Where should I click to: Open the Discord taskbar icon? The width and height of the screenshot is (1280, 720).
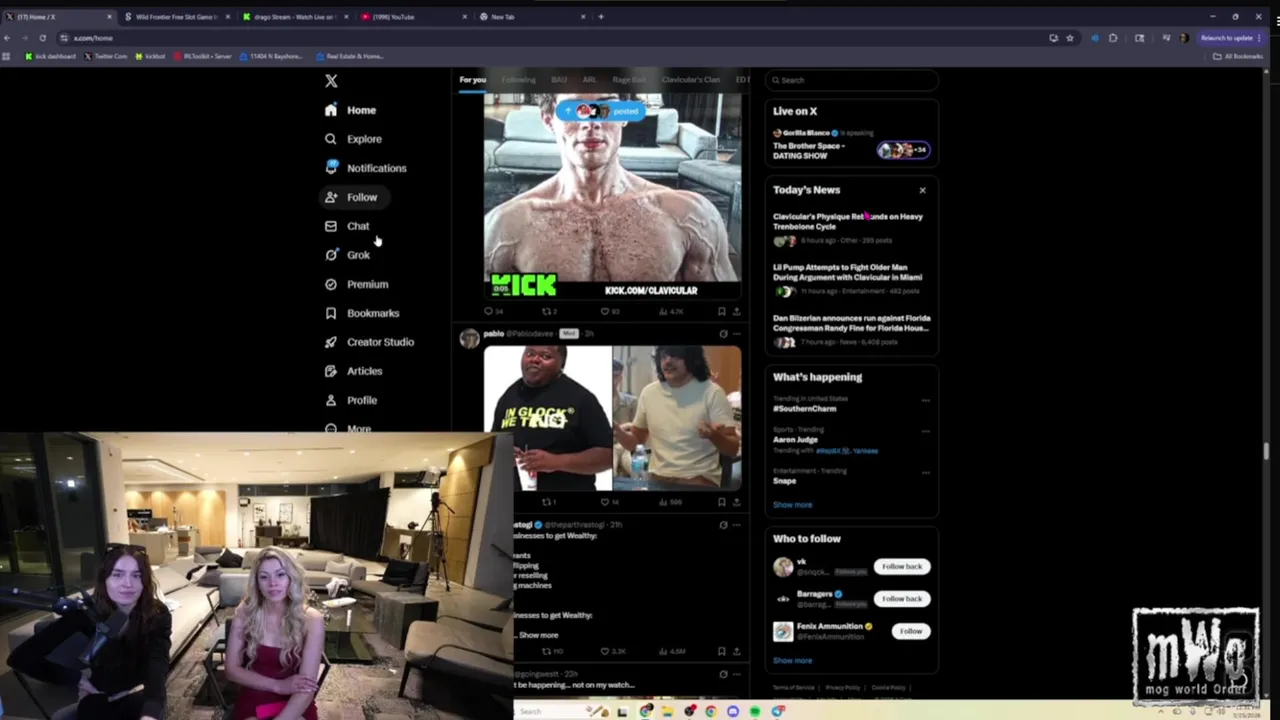click(x=733, y=711)
